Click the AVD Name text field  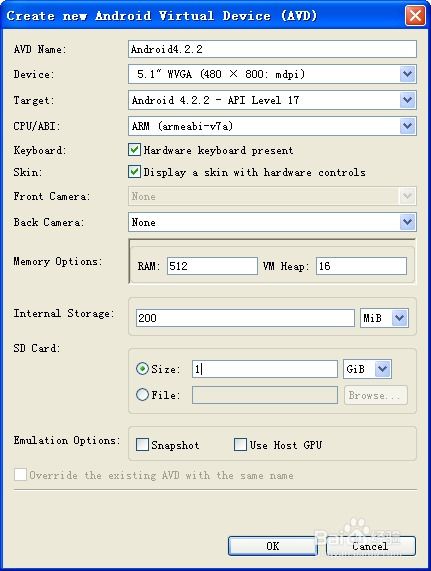272,49
